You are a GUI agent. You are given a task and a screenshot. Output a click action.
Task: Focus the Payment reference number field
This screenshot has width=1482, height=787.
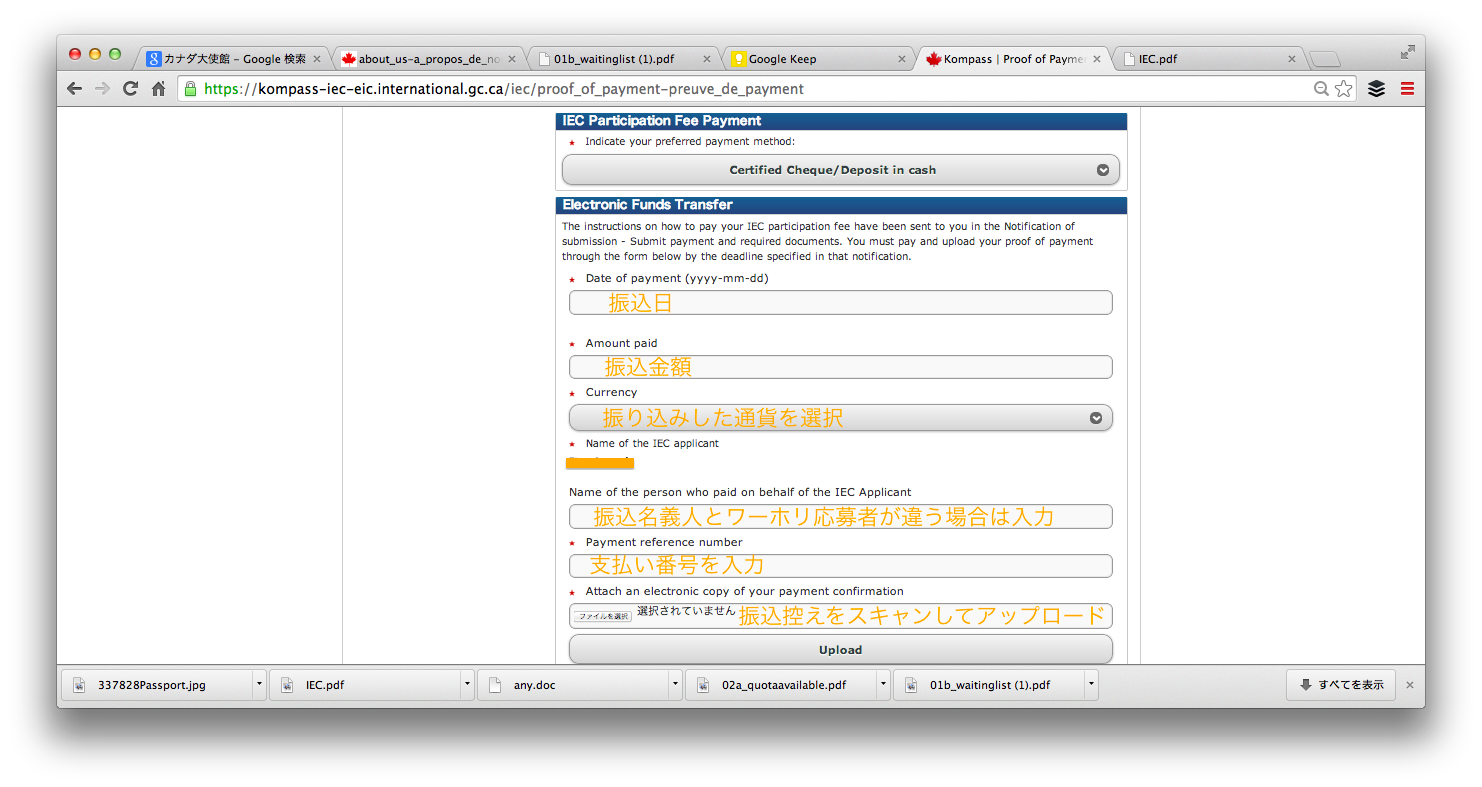[840, 566]
